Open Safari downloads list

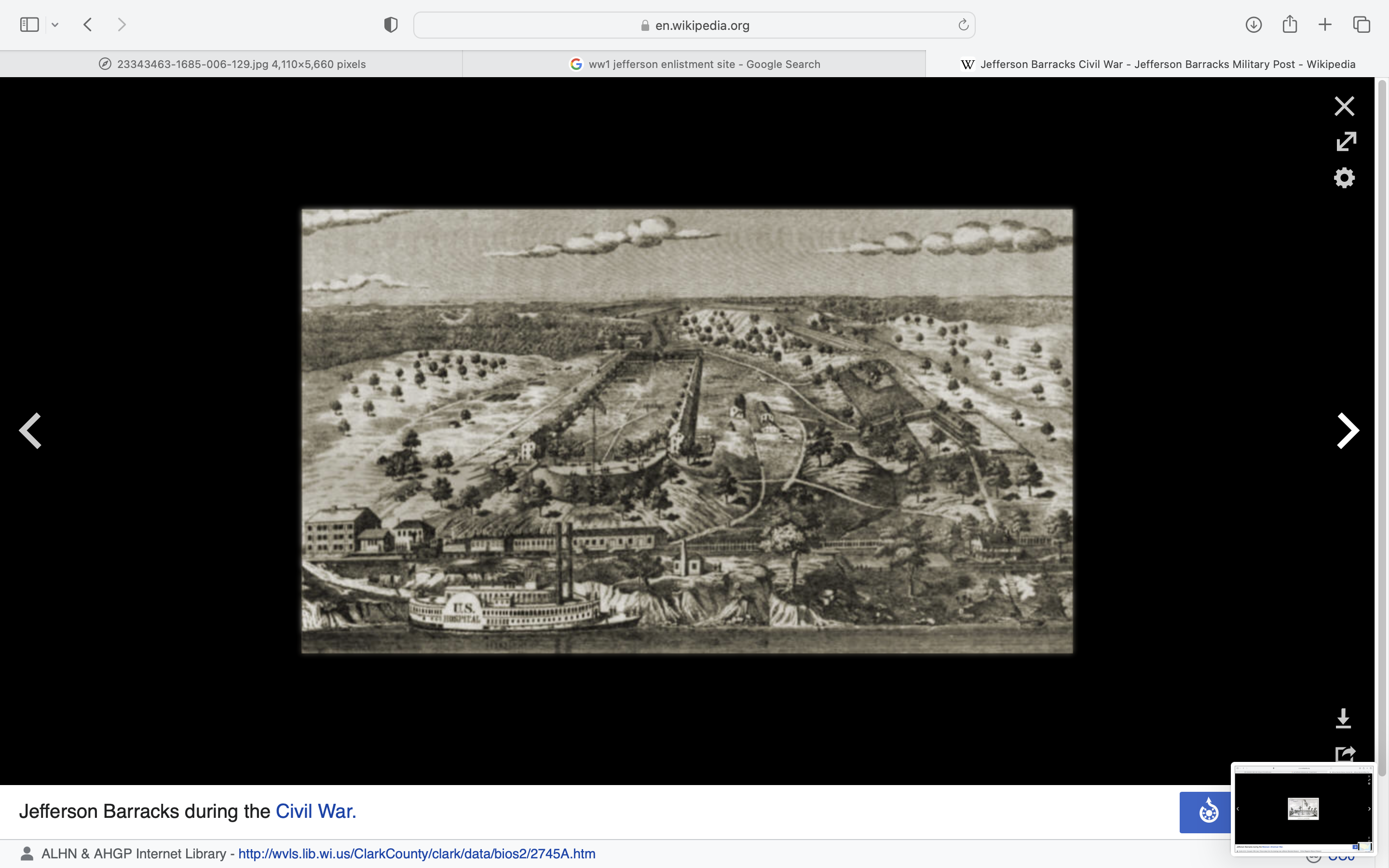pos(1253,25)
